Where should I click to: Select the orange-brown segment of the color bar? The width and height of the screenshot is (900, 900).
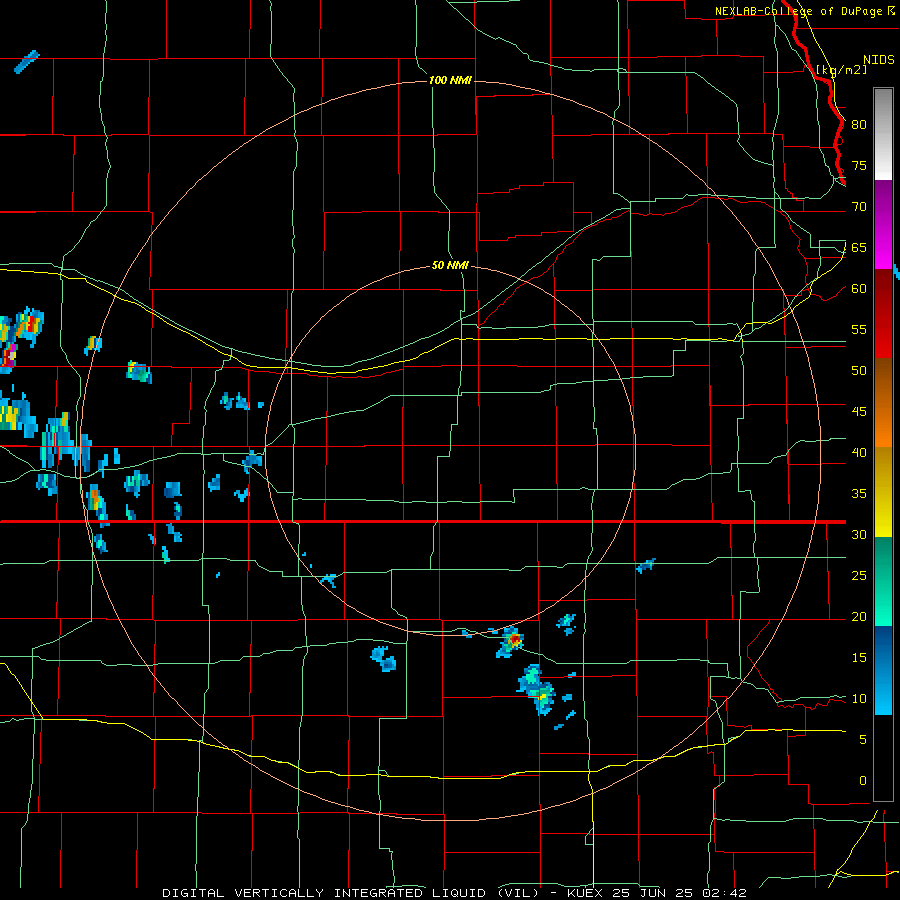pyautogui.click(x=883, y=403)
